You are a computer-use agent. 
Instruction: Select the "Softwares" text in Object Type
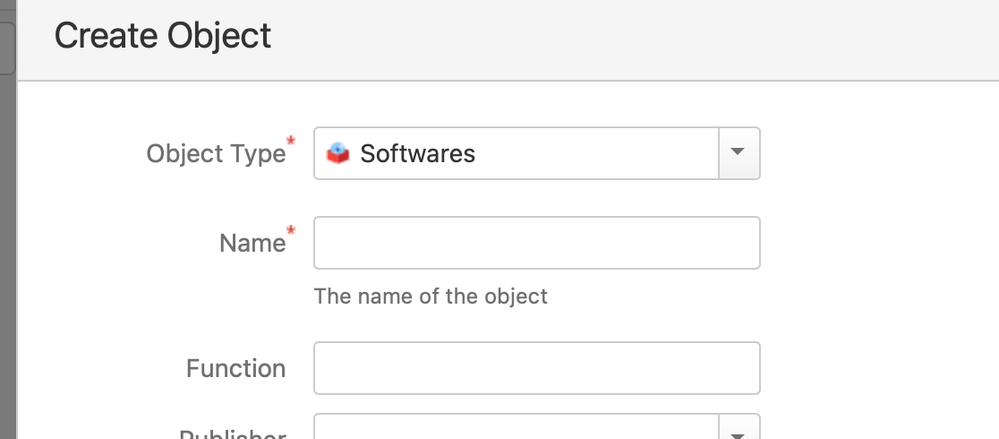coord(417,154)
